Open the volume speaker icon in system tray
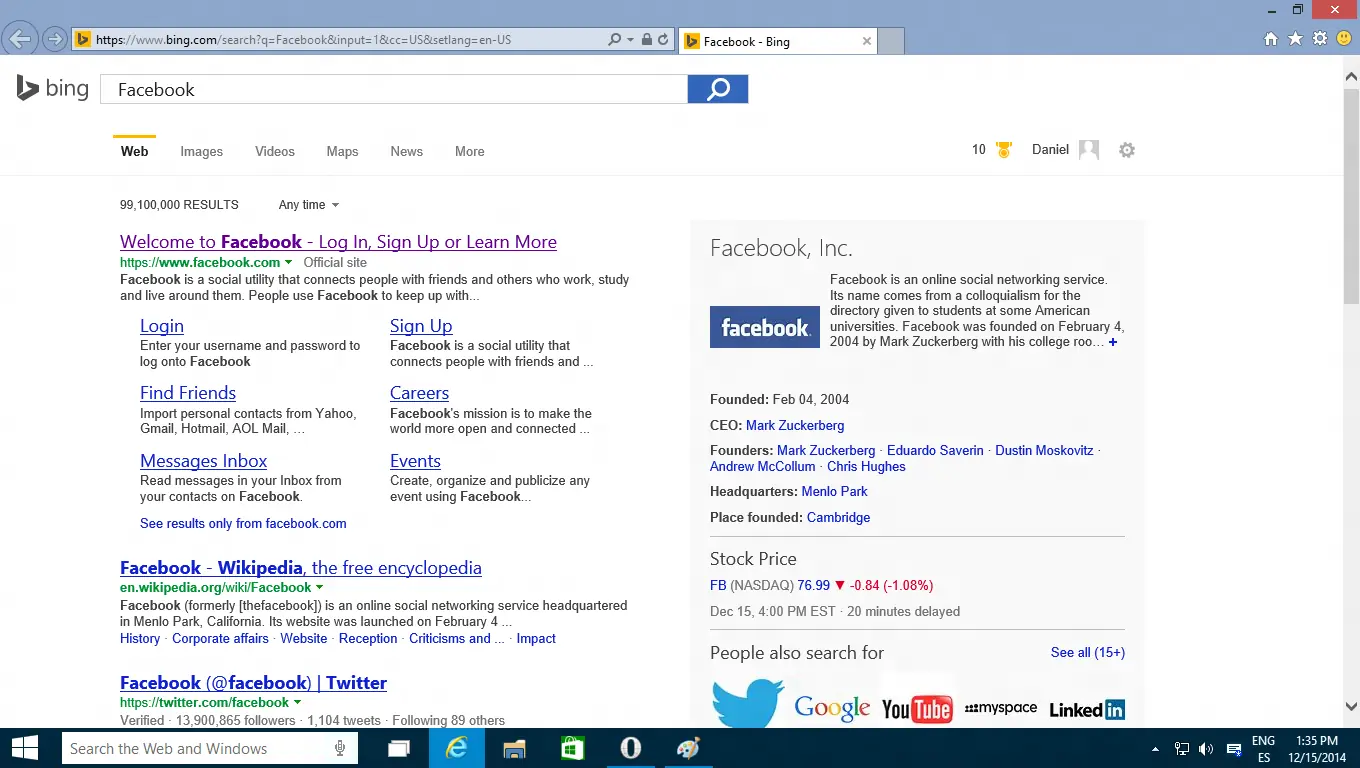Viewport: 1360px width, 768px height. click(1205, 748)
